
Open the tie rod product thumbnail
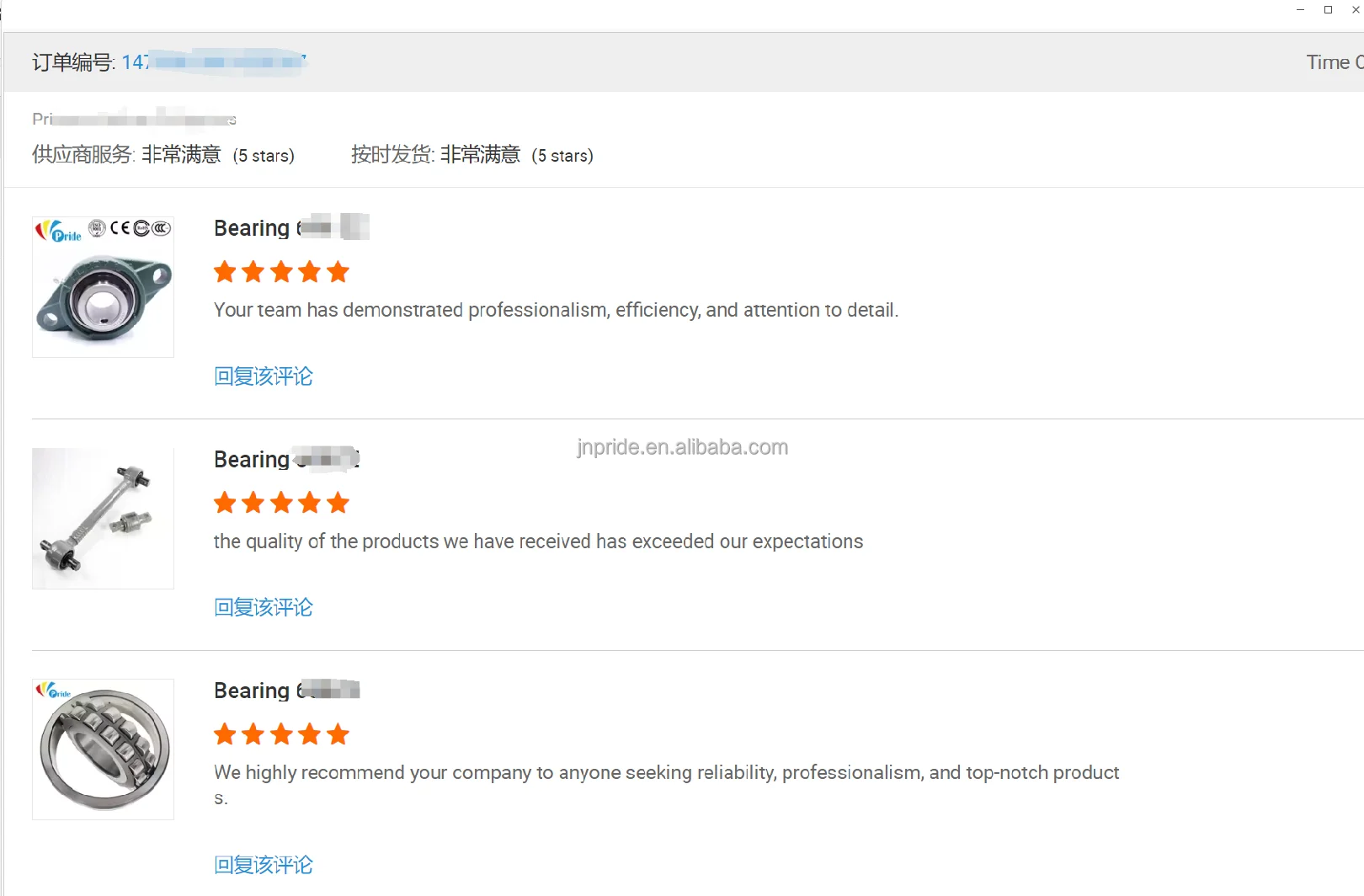click(x=103, y=518)
